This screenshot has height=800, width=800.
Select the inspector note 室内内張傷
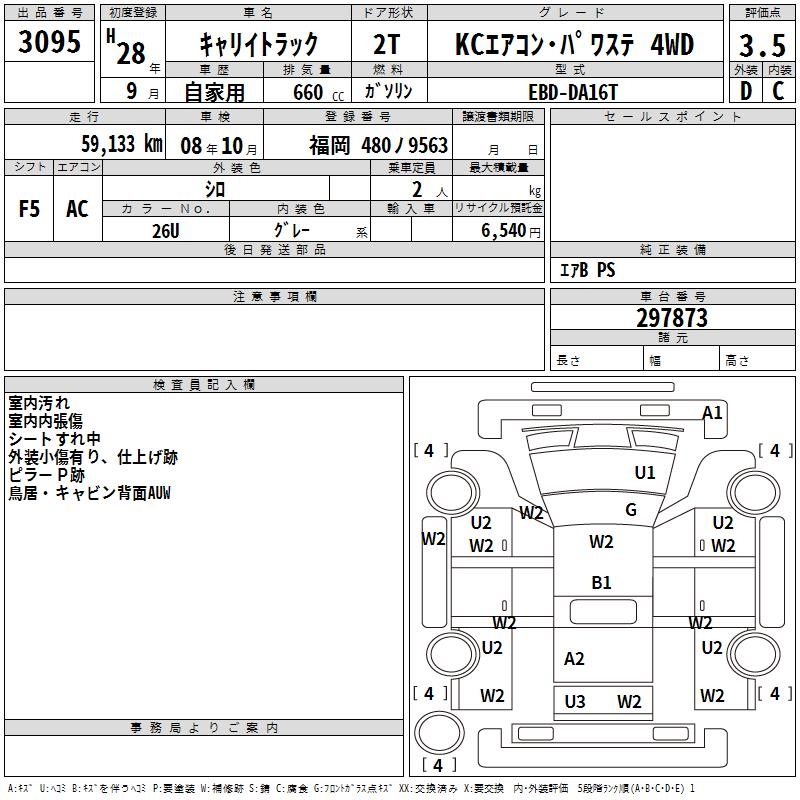click(45, 420)
